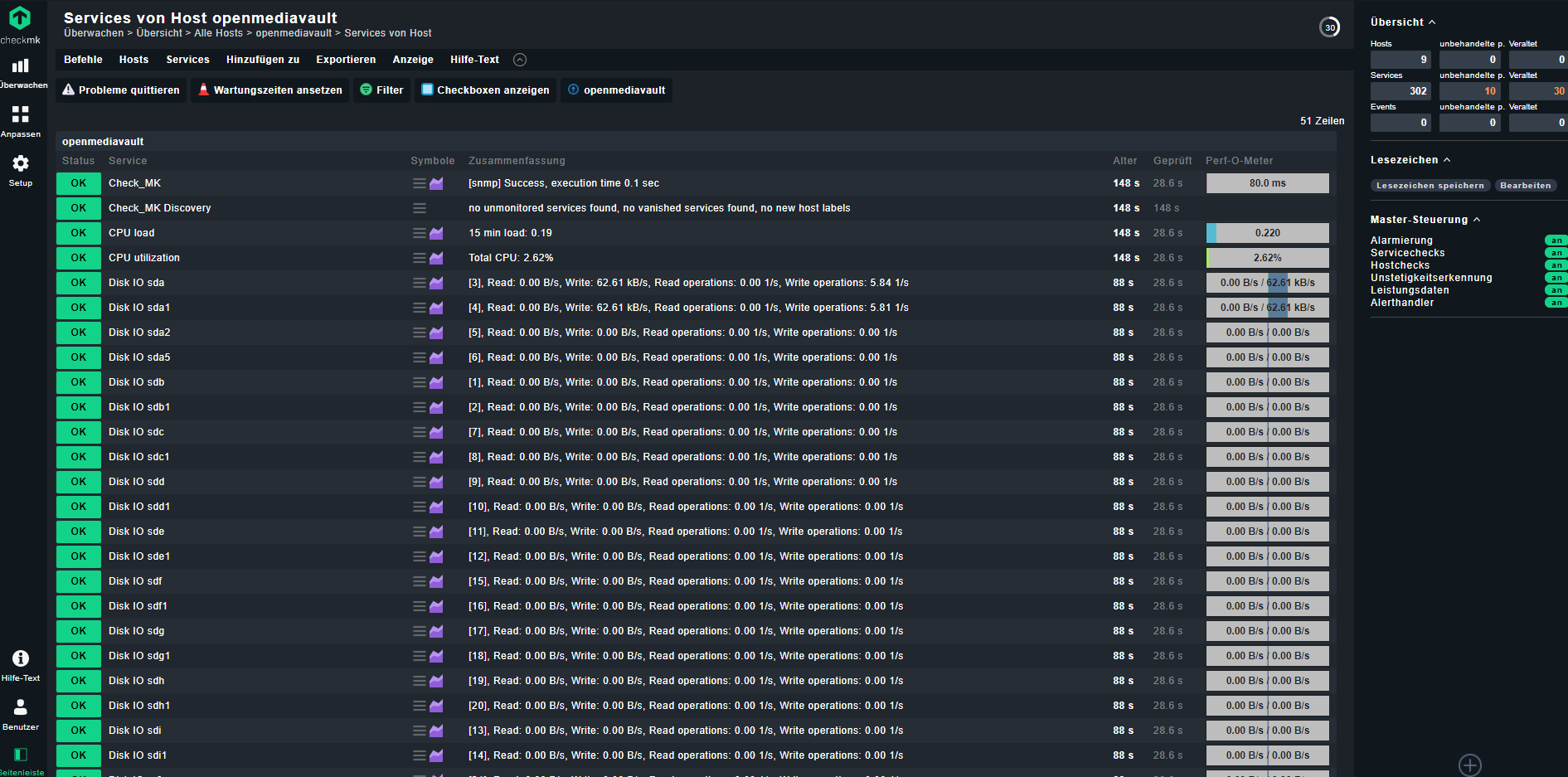Screen dimensions: 1568x777
Task: Open graph icon for CPU load
Action: coord(436,233)
